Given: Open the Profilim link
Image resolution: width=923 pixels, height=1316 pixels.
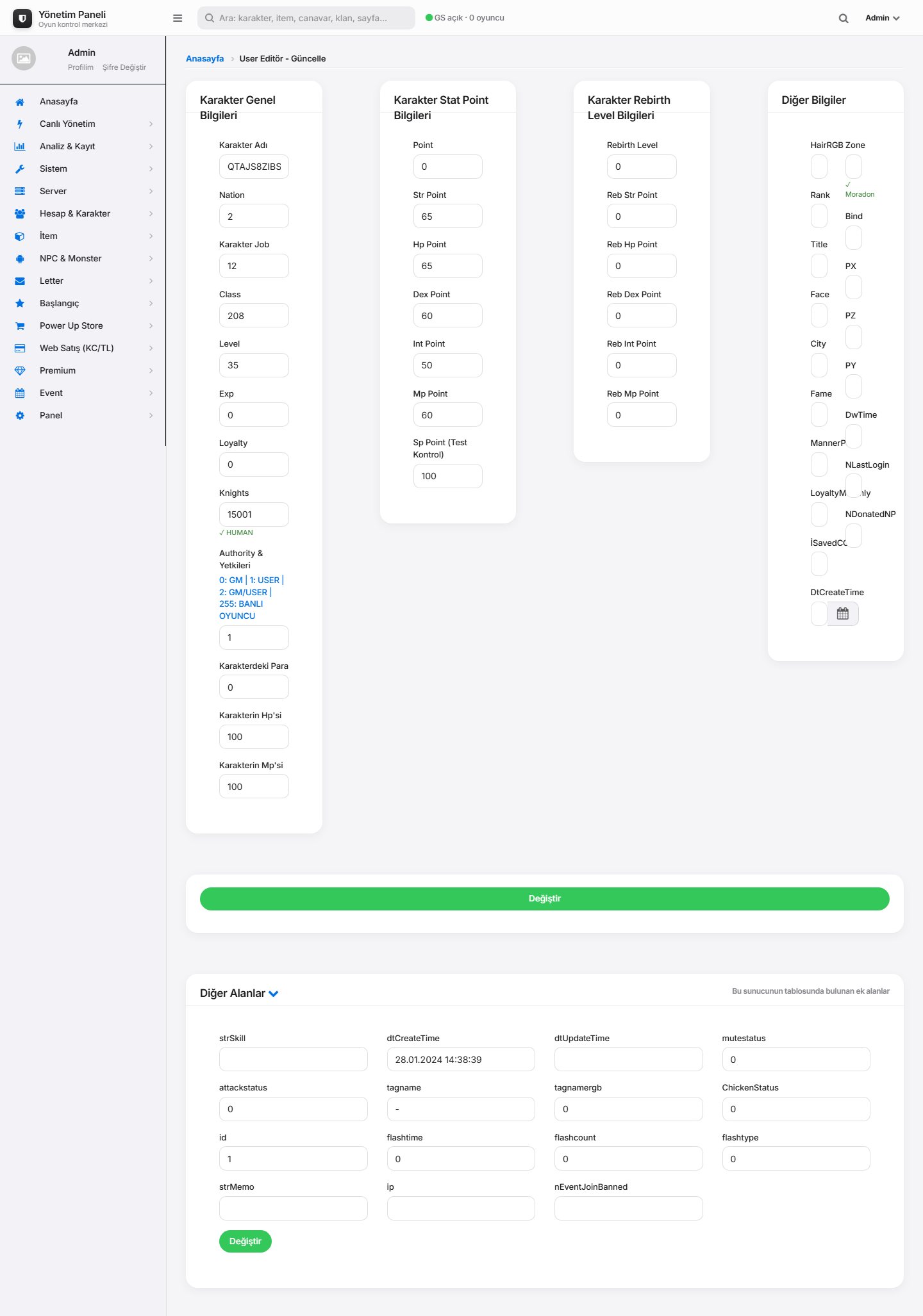Looking at the screenshot, I should (81, 67).
